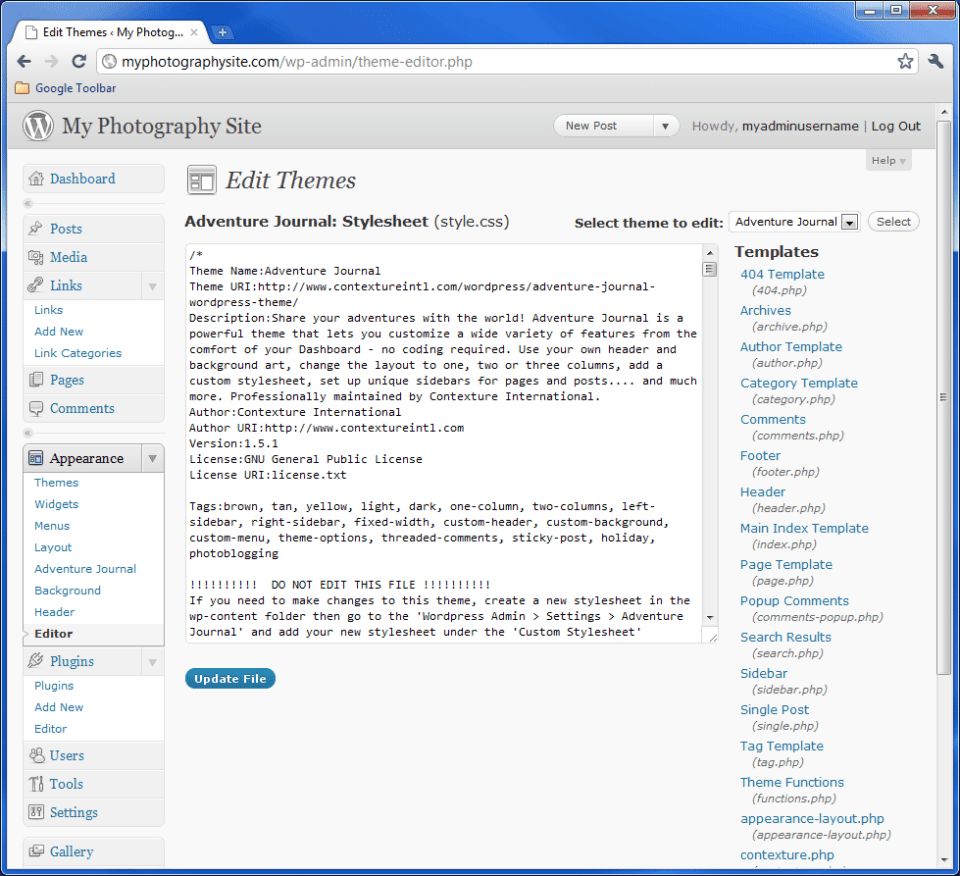This screenshot has width=960, height=876.
Task: Open Menus under Appearance
Action: 52,525
